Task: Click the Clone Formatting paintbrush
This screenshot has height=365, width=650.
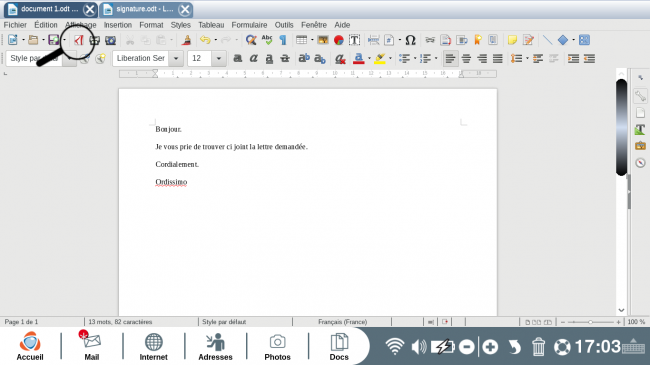Action: pos(187,40)
